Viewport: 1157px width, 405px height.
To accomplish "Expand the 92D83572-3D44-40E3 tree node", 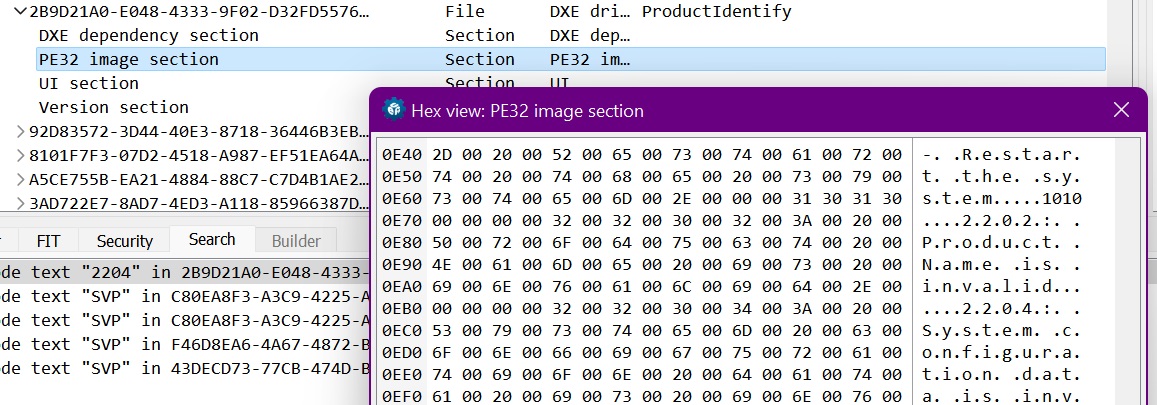I will [21, 132].
